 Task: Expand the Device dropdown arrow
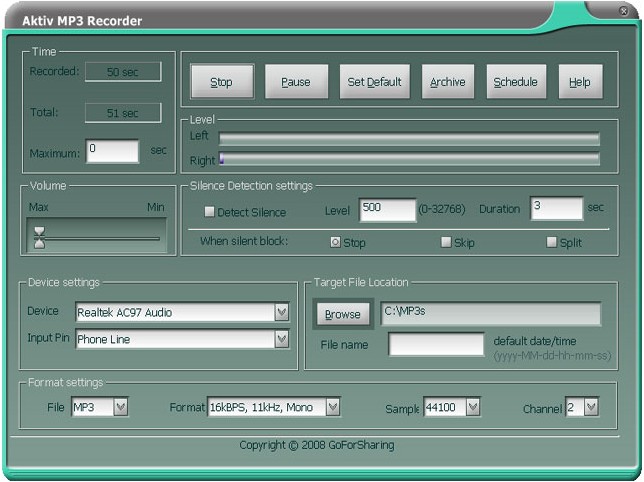(x=282, y=312)
